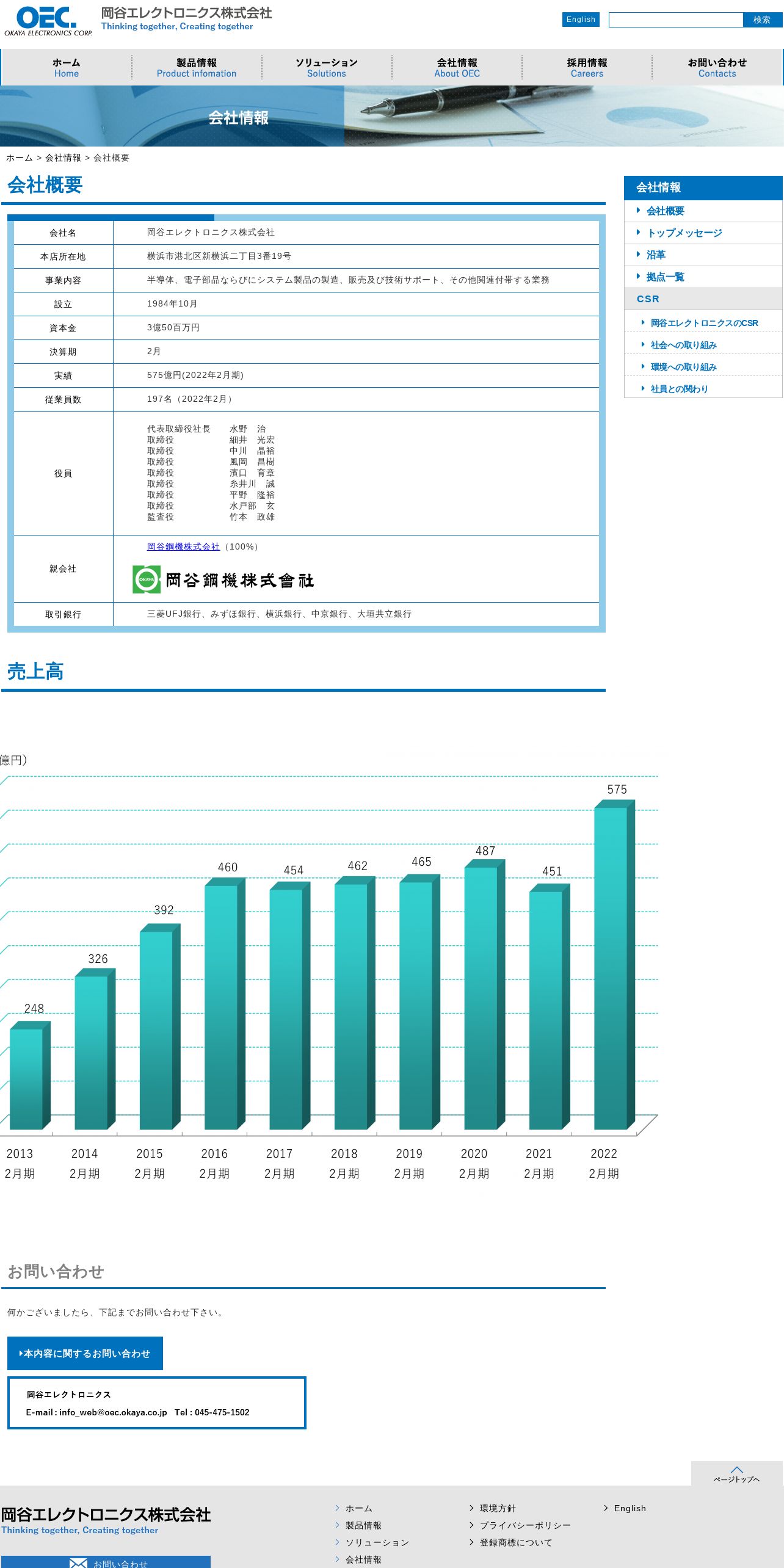Open footer English link

pos(630,1508)
